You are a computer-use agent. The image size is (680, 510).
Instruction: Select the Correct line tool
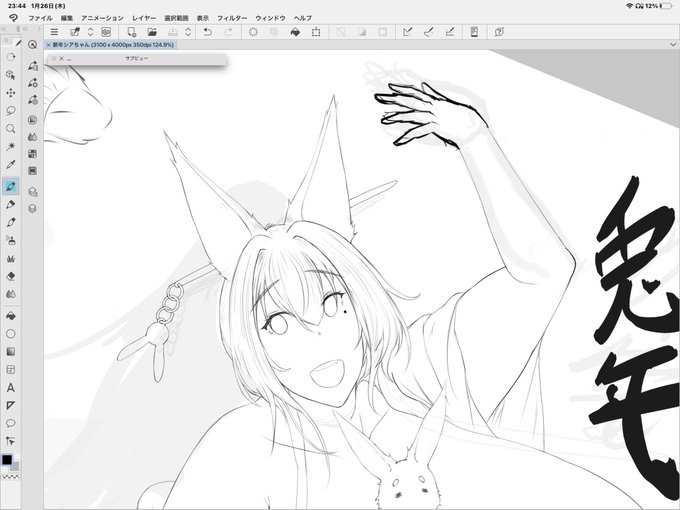pyautogui.click(x=11, y=441)
